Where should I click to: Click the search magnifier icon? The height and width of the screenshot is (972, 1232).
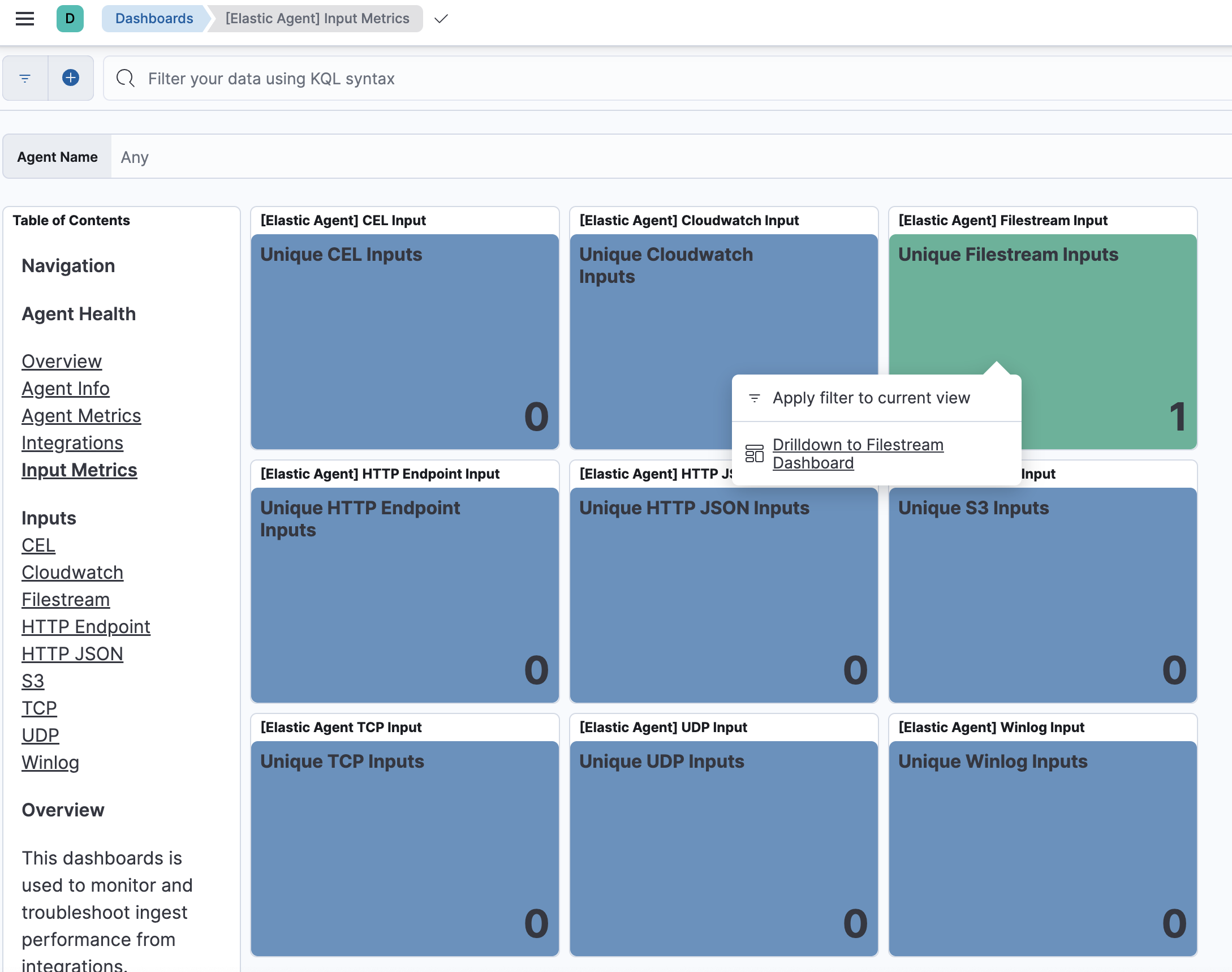pyautogui.click(x=125, y=78)
